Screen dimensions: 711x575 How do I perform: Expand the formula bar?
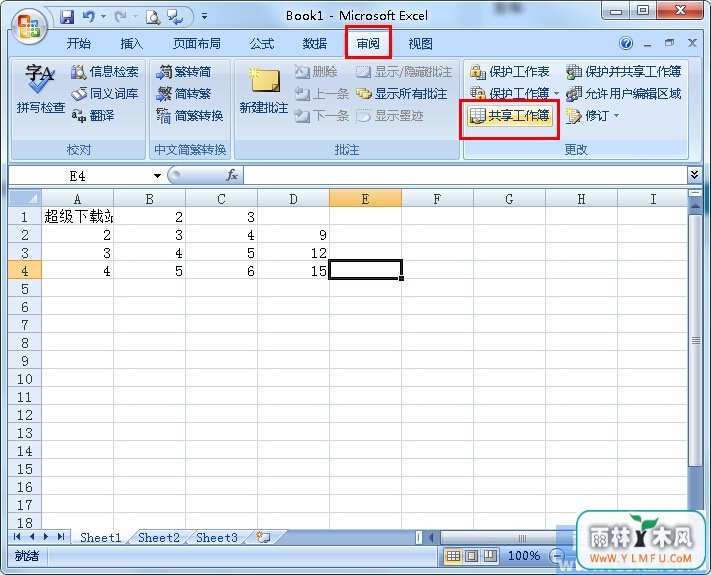click(x=694, y=175)
